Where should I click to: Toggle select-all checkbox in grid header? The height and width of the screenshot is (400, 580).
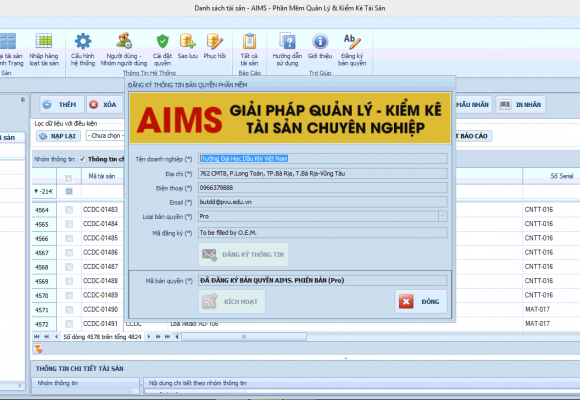[68, 178]
